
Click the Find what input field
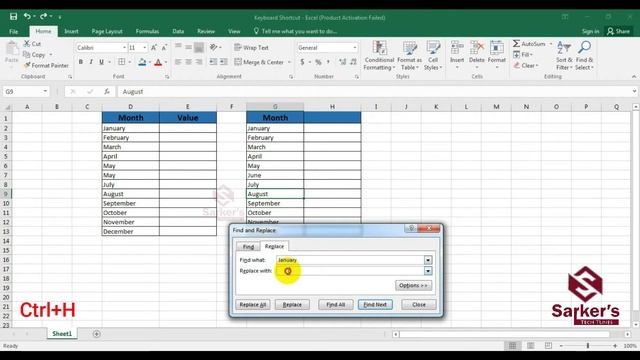pyautogui.click(x=350, y=260)
